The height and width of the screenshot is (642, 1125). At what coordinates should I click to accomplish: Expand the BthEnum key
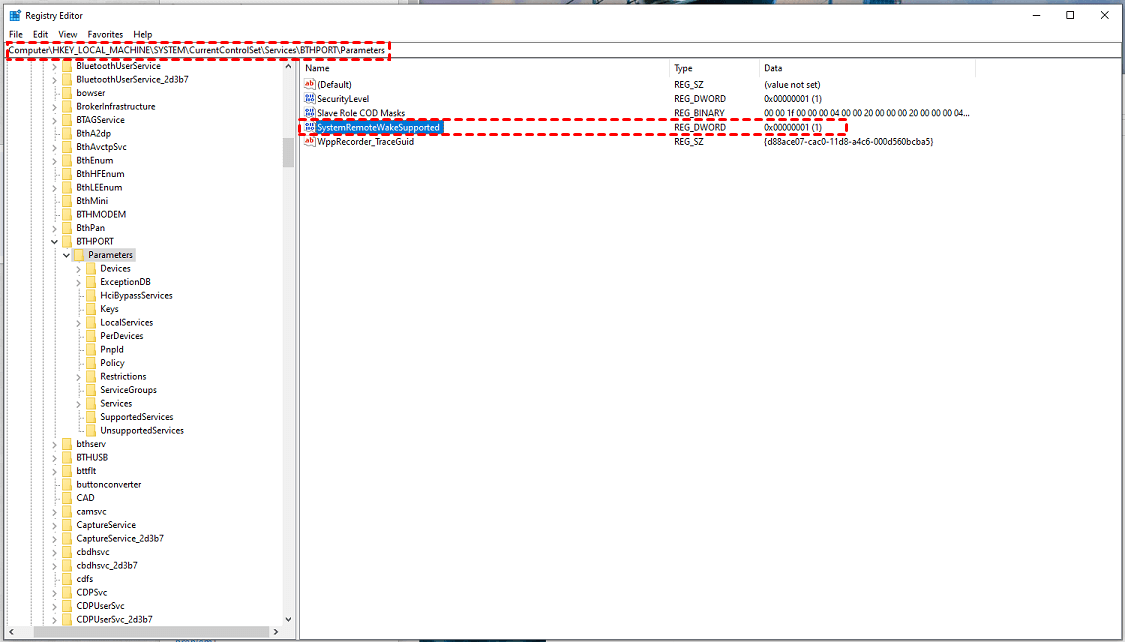pos(54,161)
